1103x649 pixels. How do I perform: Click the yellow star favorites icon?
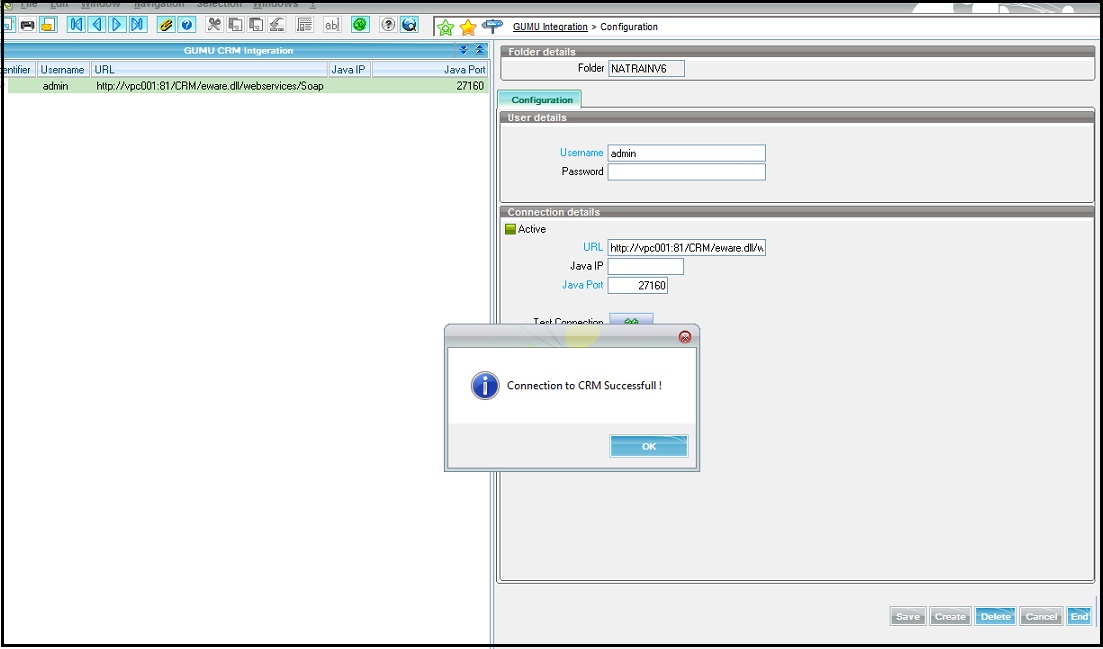click(467, 27)
